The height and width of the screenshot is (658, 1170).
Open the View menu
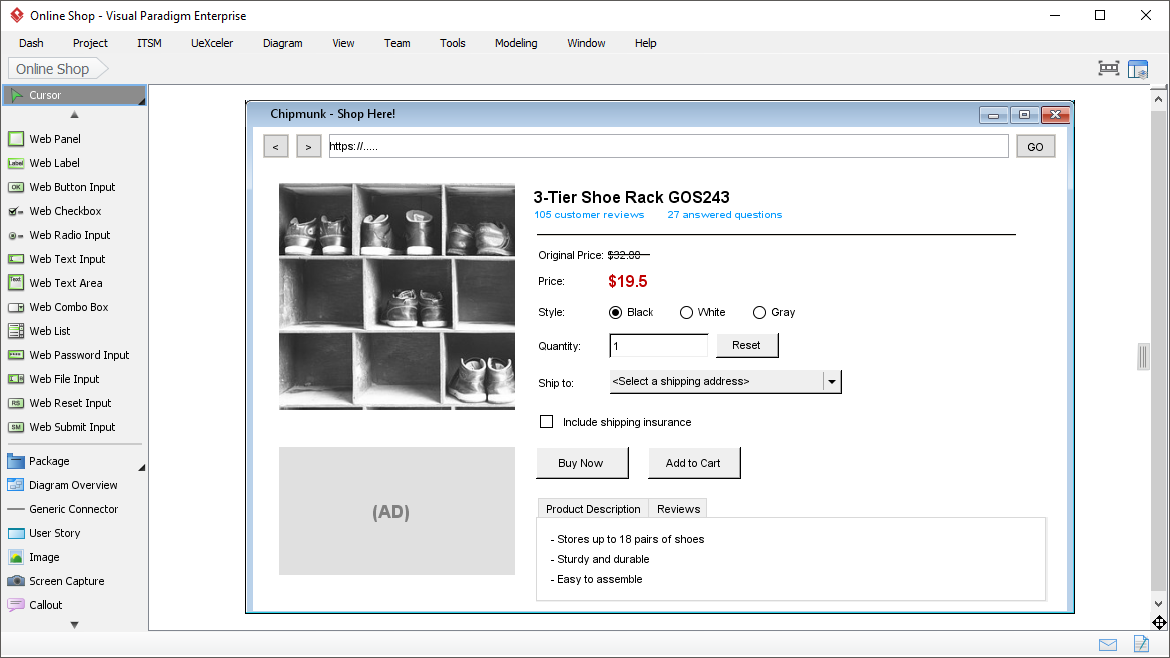click(343, 43)
